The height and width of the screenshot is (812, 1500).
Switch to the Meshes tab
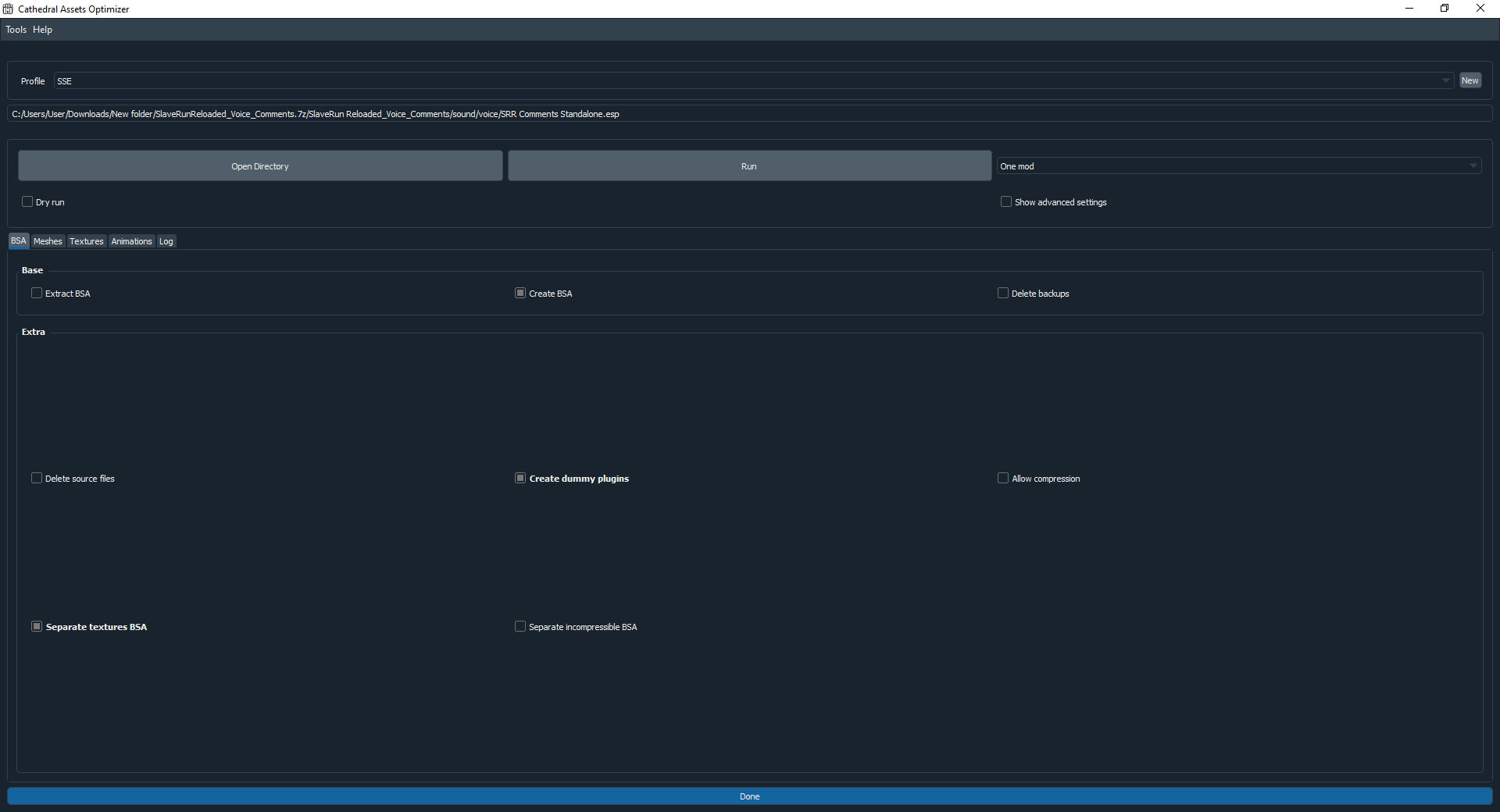pyautogui.click(x=48, y=241)
